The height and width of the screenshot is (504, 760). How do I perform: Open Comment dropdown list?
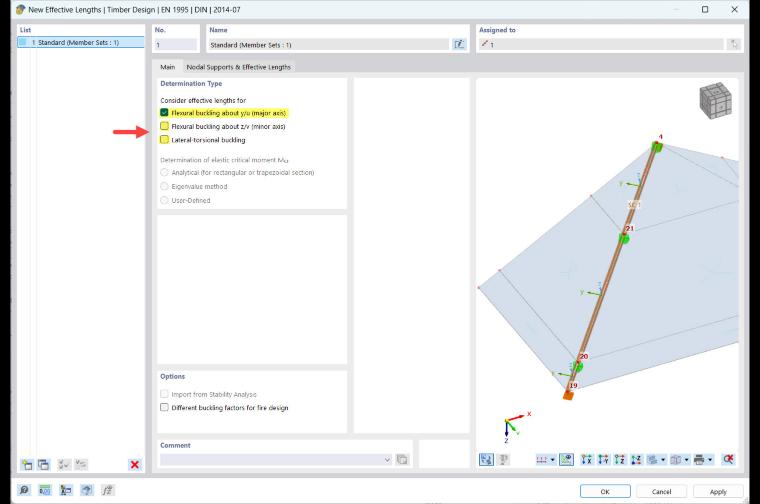(x=387, y=459)
